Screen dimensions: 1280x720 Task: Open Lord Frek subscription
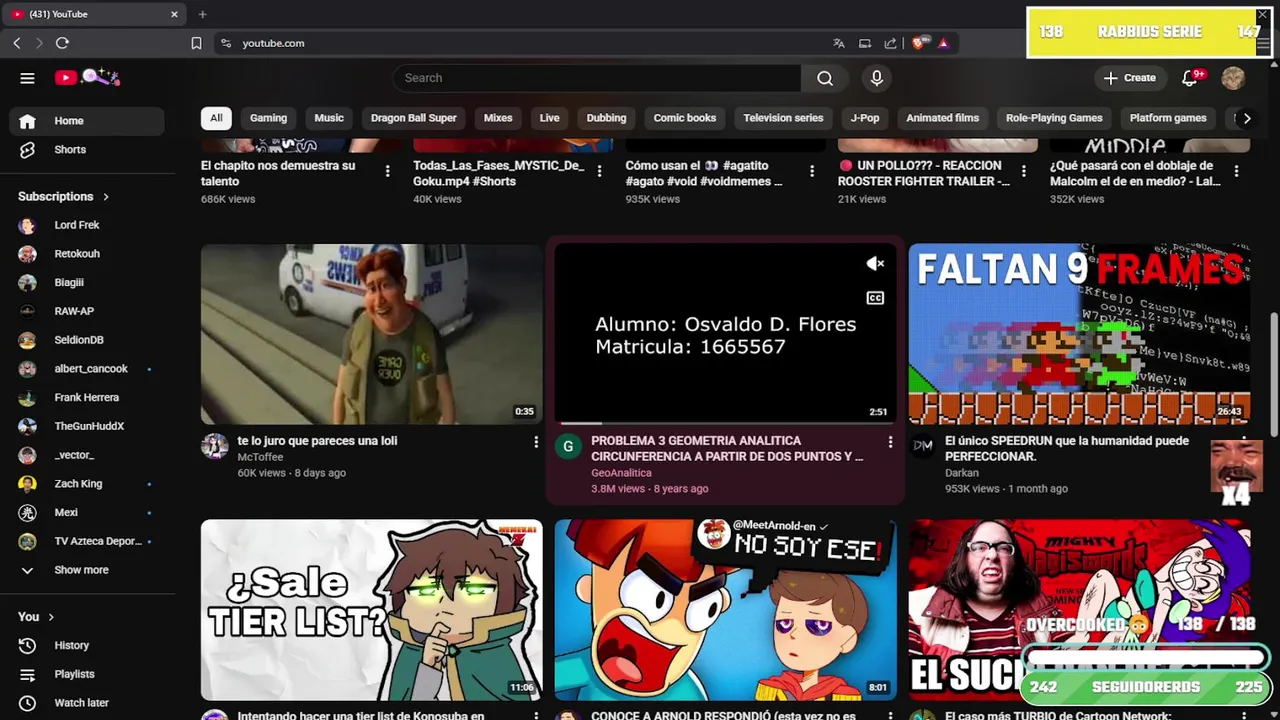coord(85,226)
